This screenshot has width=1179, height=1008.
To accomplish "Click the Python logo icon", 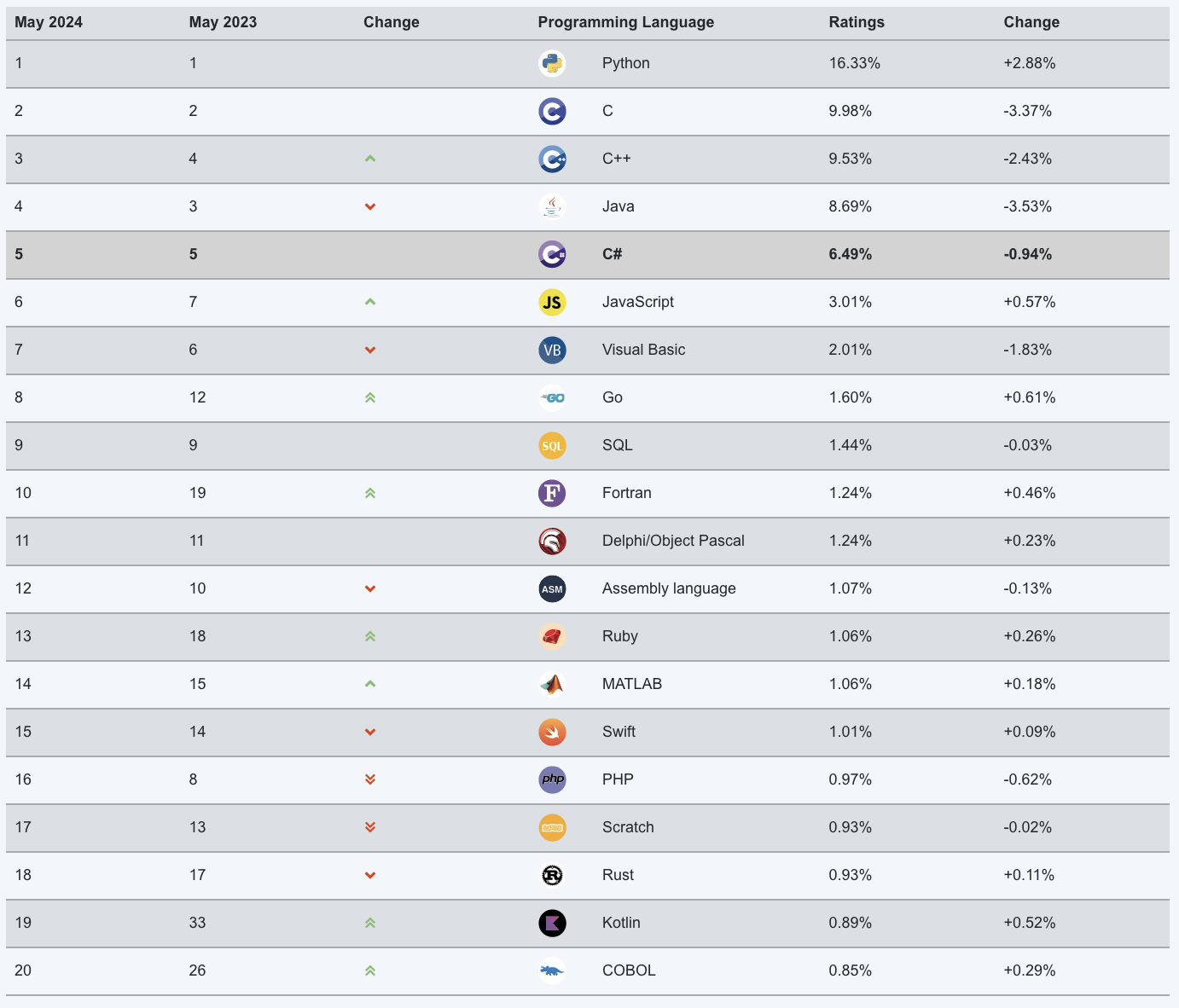I will tap(552, 63).
